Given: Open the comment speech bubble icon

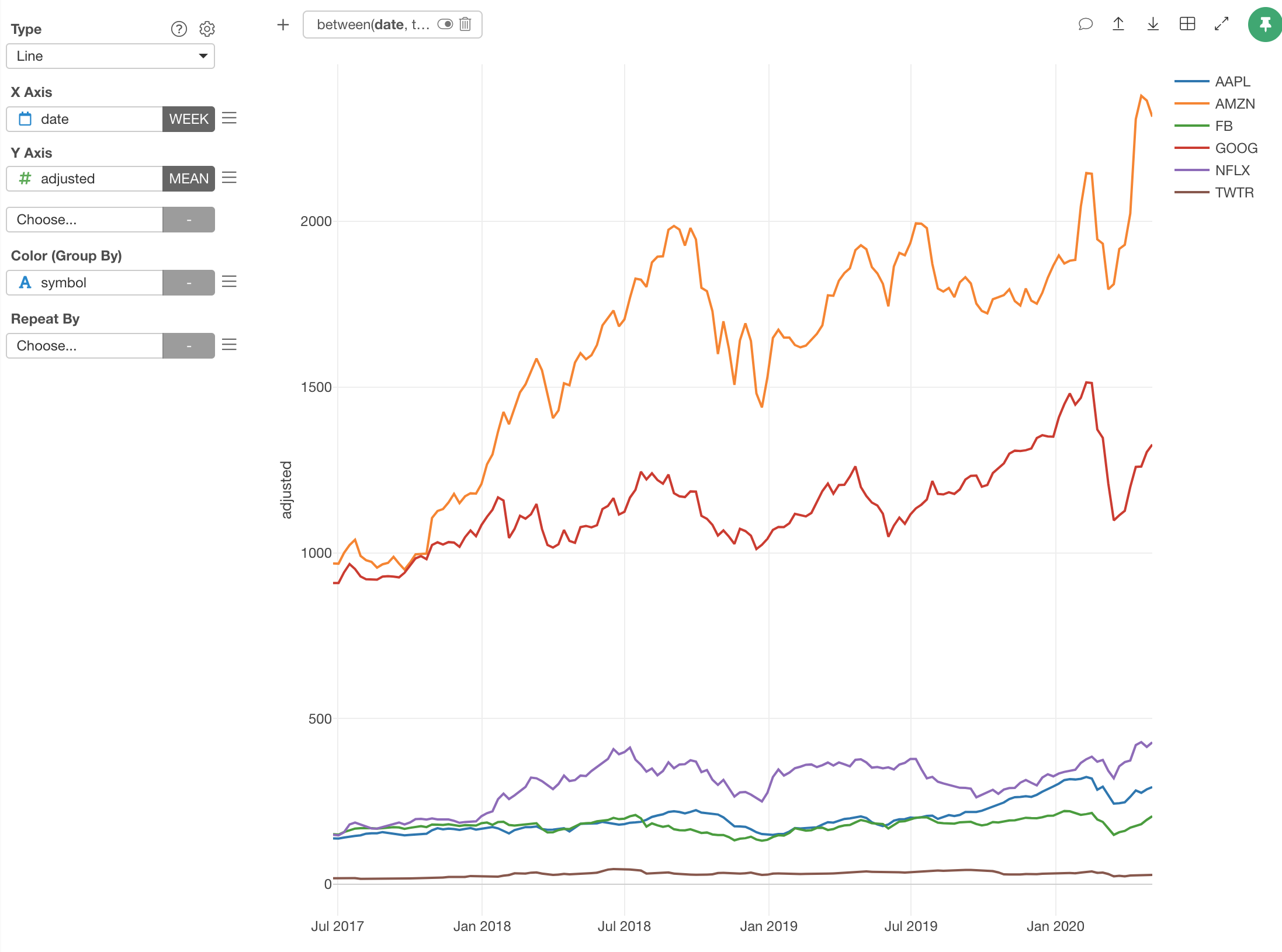Looking at the screenshot, I should tap(1085, 24).
